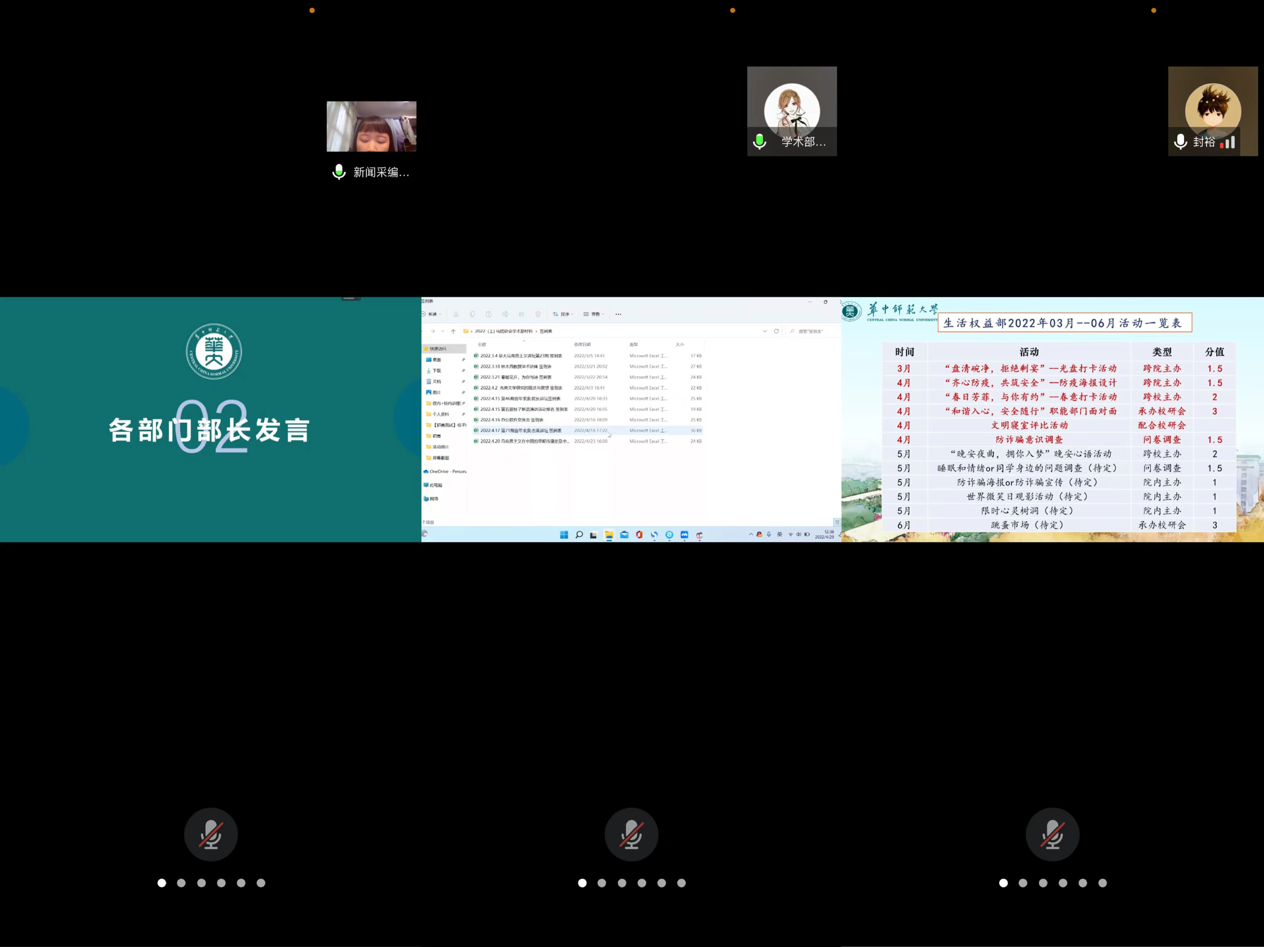Image resolution: width=1264 pixels, height=947 pixels.
Task: Unmute the mic below the 生活权益部 activity table
Action: click(1053, 834)
